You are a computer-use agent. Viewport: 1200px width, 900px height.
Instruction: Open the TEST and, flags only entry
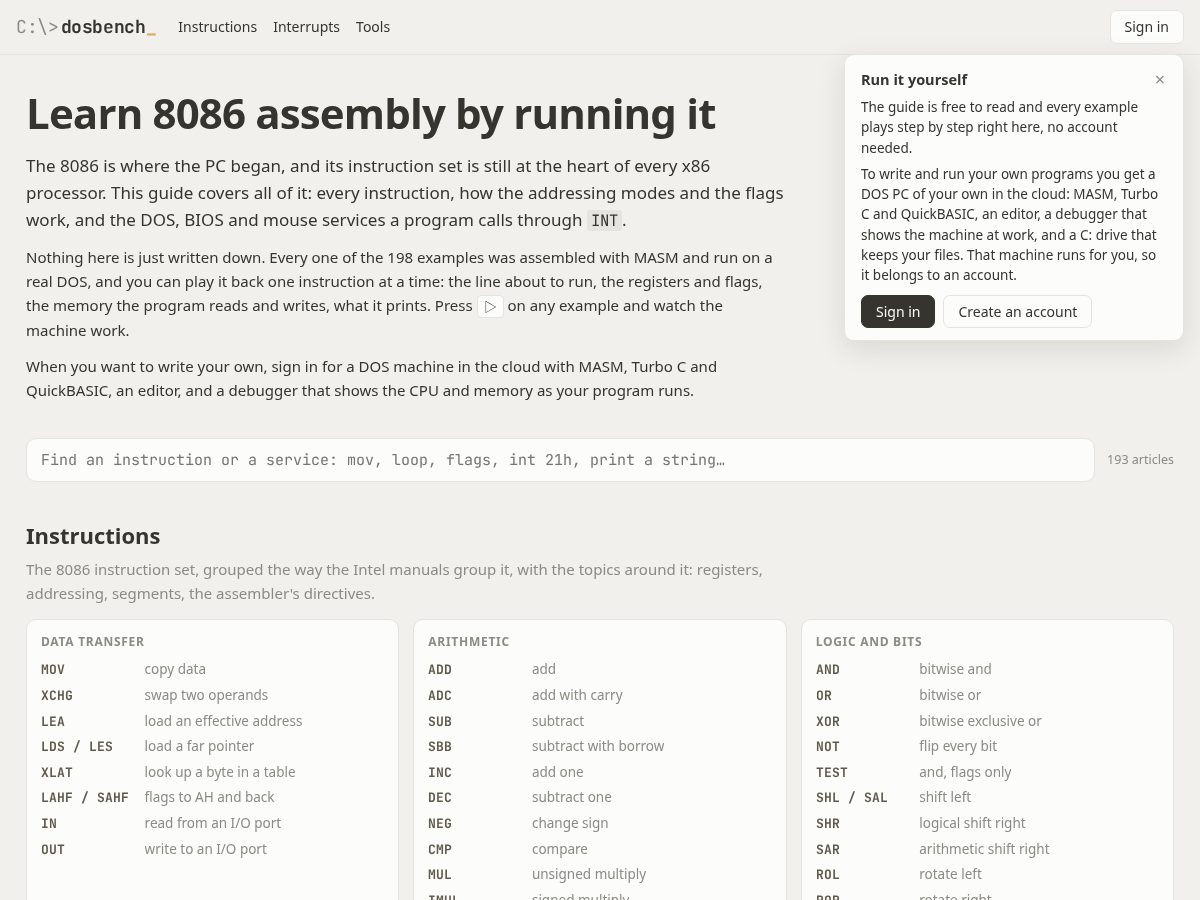click(x=987, y=772)
